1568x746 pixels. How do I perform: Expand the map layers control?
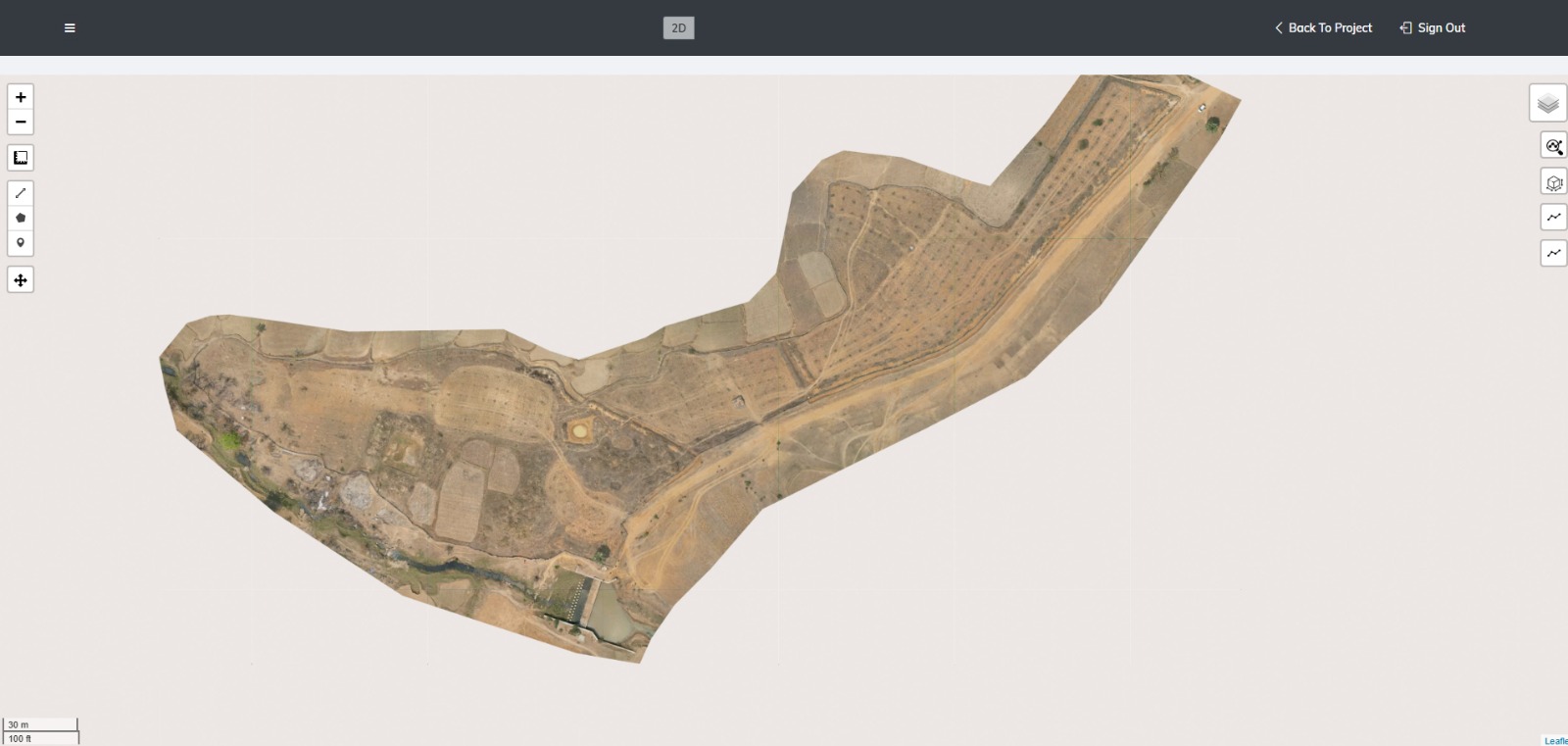pos(1547,103)
